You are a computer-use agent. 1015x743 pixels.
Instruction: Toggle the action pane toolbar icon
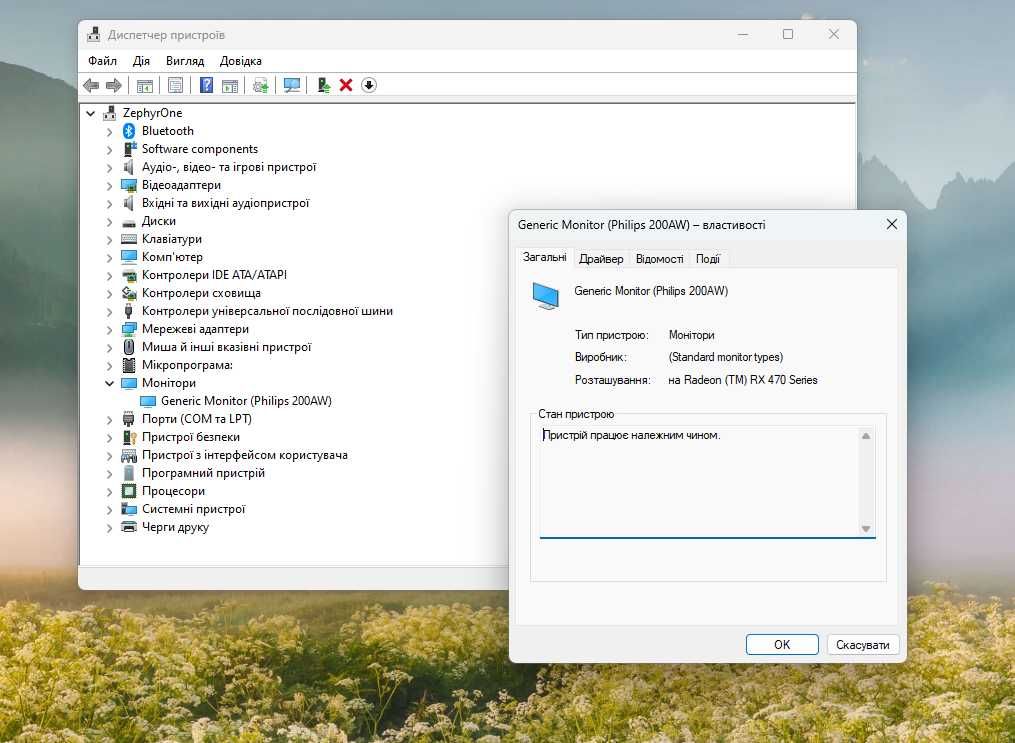230,85
